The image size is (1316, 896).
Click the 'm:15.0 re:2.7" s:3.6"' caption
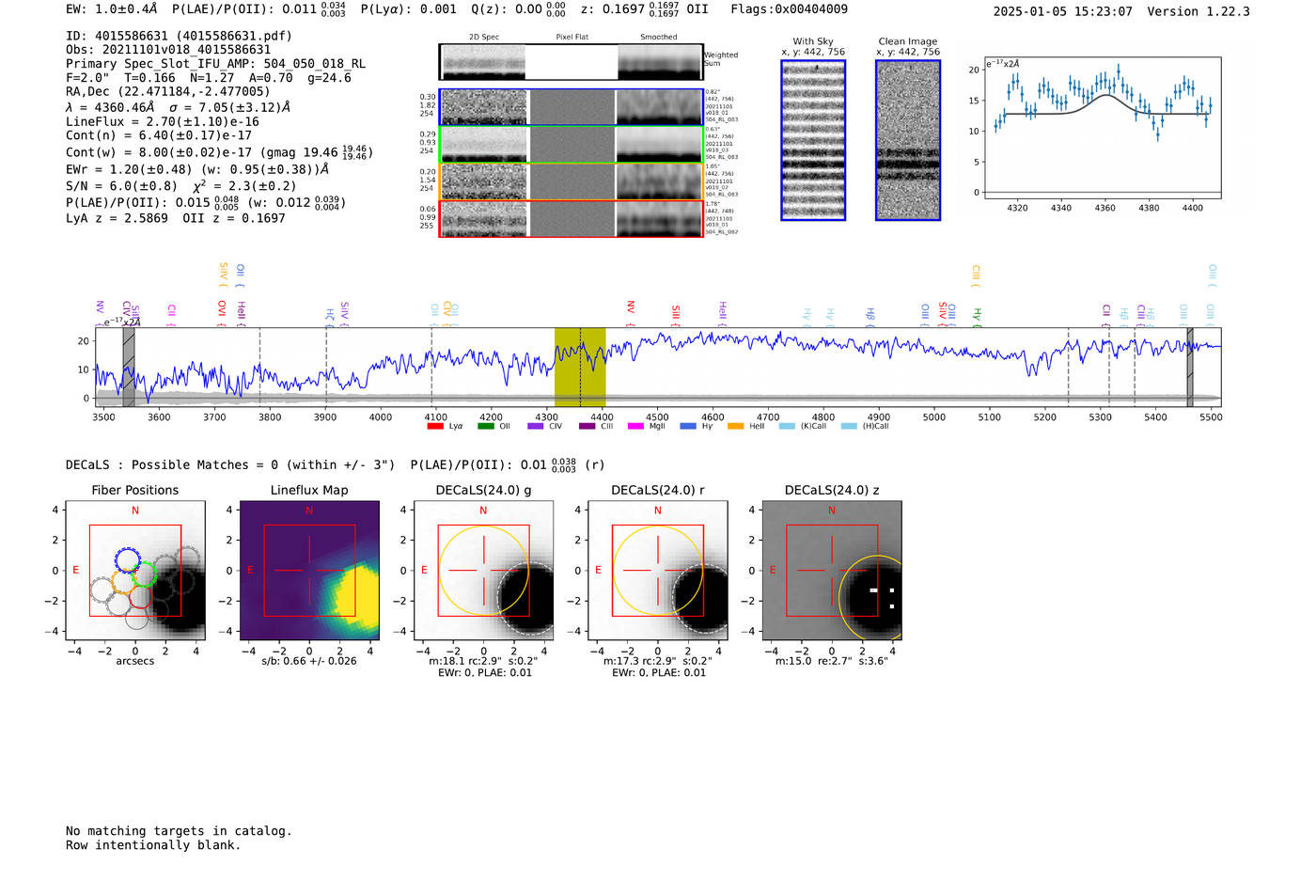click(831, 661)
